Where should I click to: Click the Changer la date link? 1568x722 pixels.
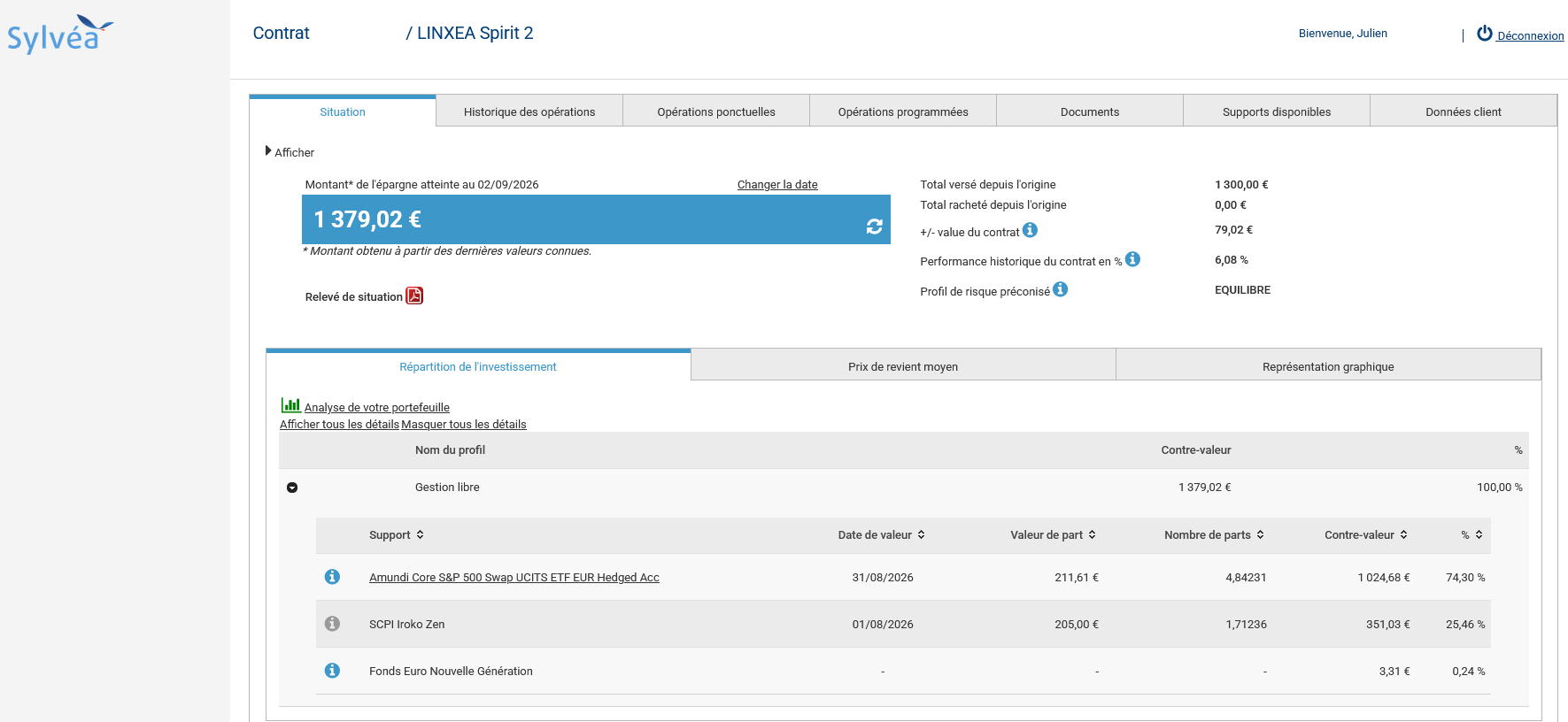tap(777, 185)
